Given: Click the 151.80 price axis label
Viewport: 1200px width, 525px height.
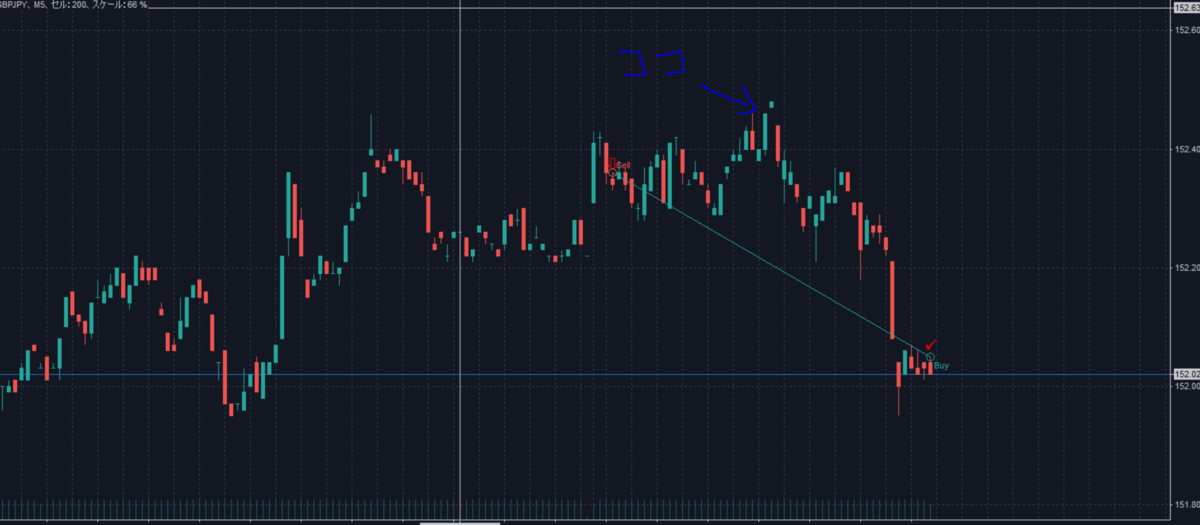Looking at the screenshot, I should click(1187, 504).
